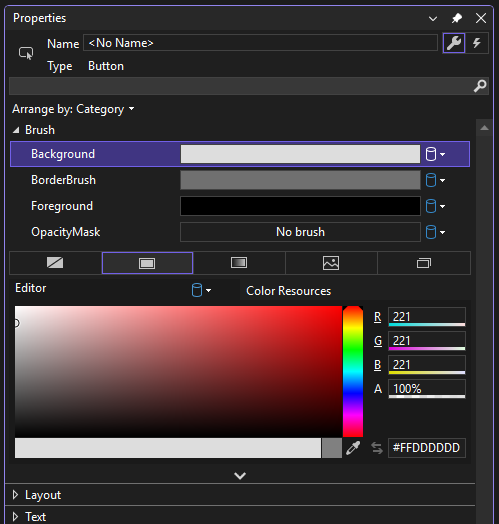Select the Foreground property label
The image size is (499, 524).
(62, 206)
